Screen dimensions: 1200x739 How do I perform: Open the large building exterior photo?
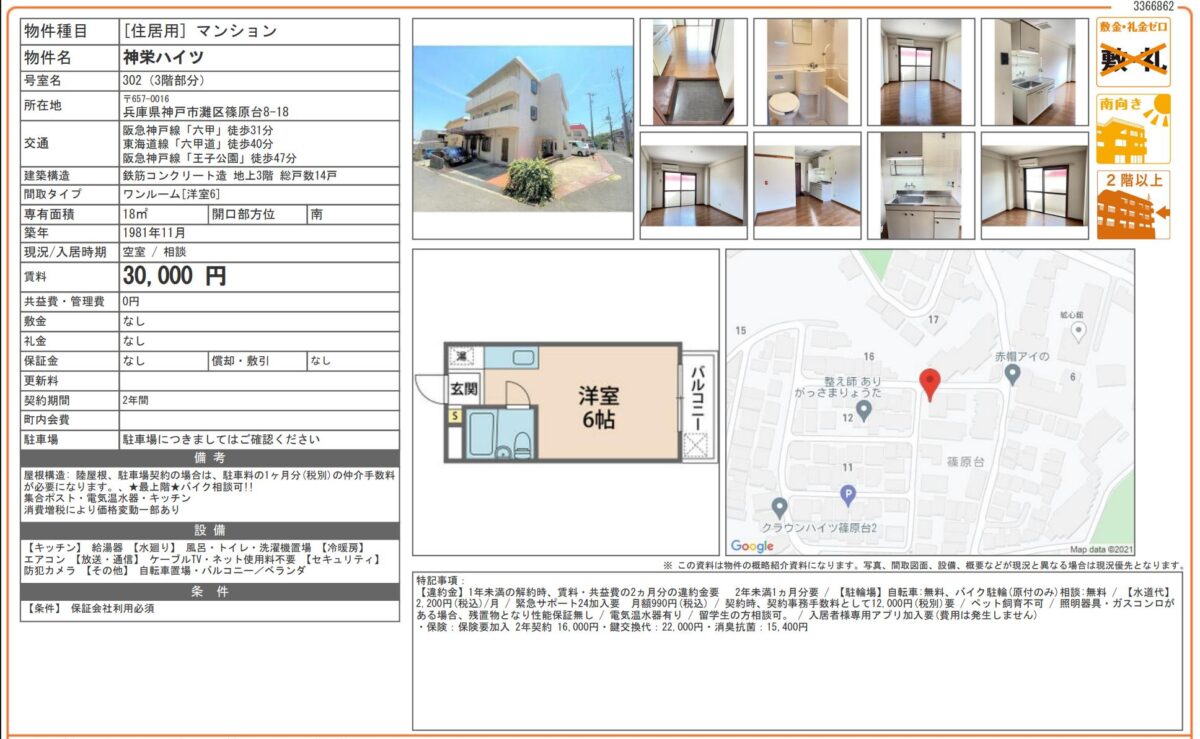523,128
